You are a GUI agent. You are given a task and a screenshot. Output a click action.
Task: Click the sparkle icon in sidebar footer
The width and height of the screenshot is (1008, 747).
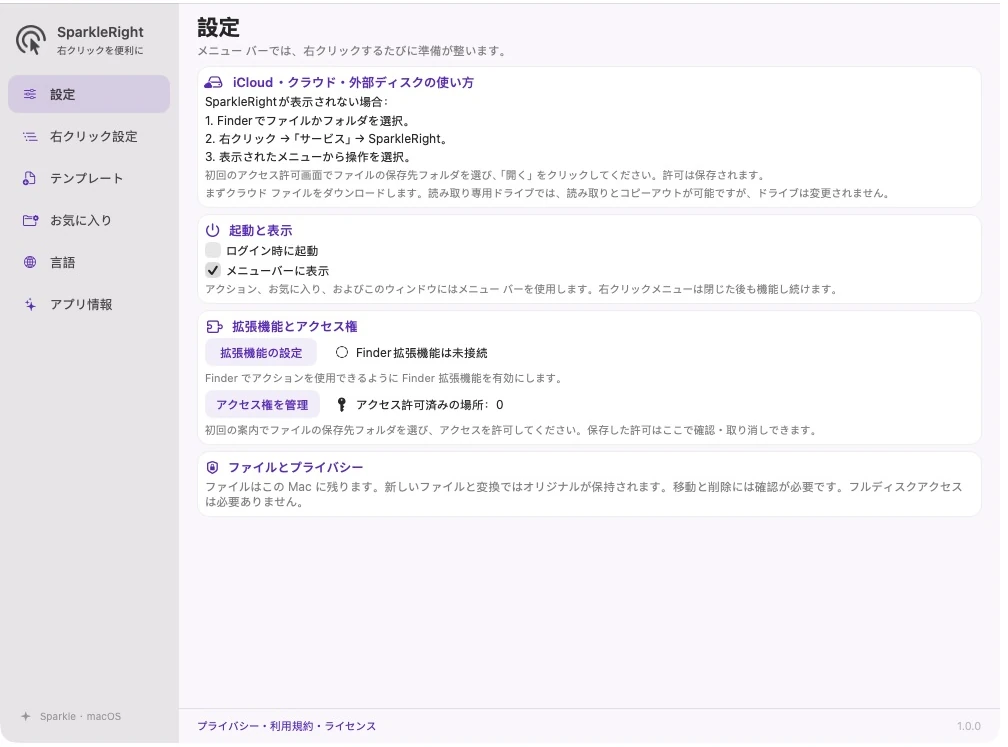pos(26,716)
